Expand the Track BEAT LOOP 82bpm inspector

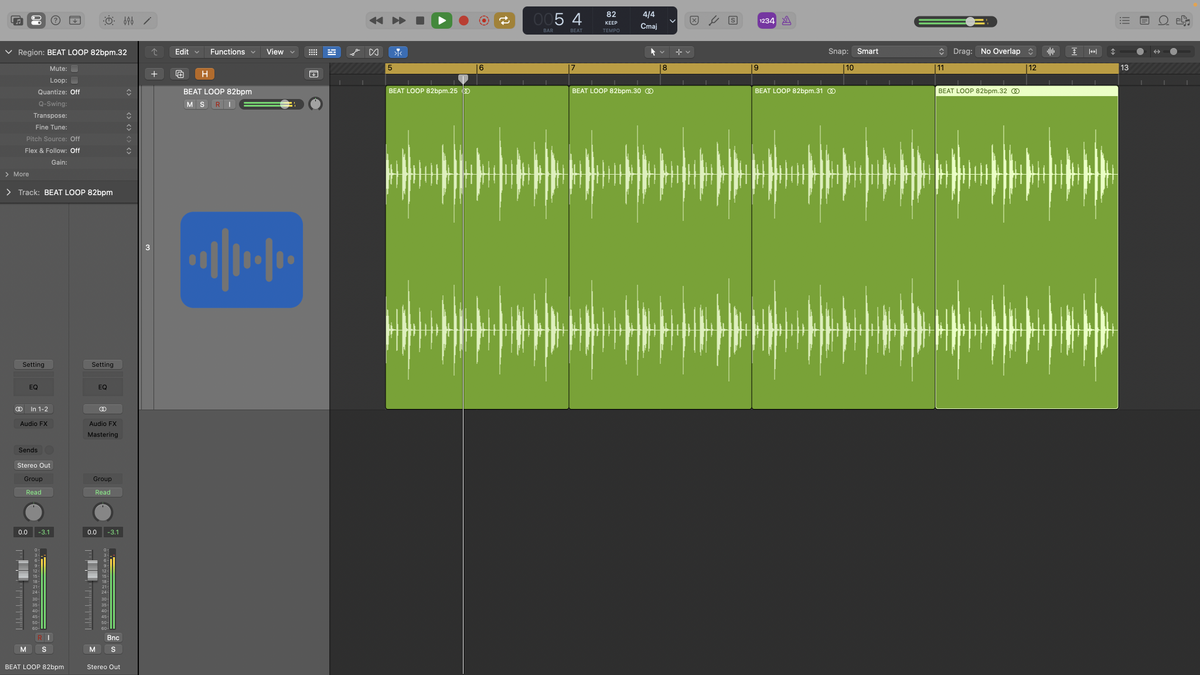click(x=9, y=192)
